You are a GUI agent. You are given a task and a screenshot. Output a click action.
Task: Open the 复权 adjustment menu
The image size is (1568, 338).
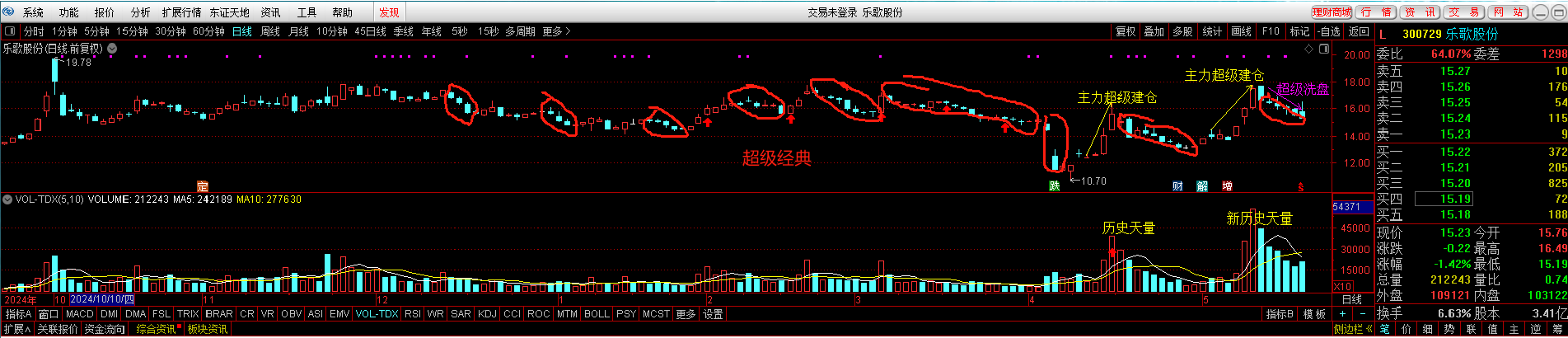pos(1126,31)
